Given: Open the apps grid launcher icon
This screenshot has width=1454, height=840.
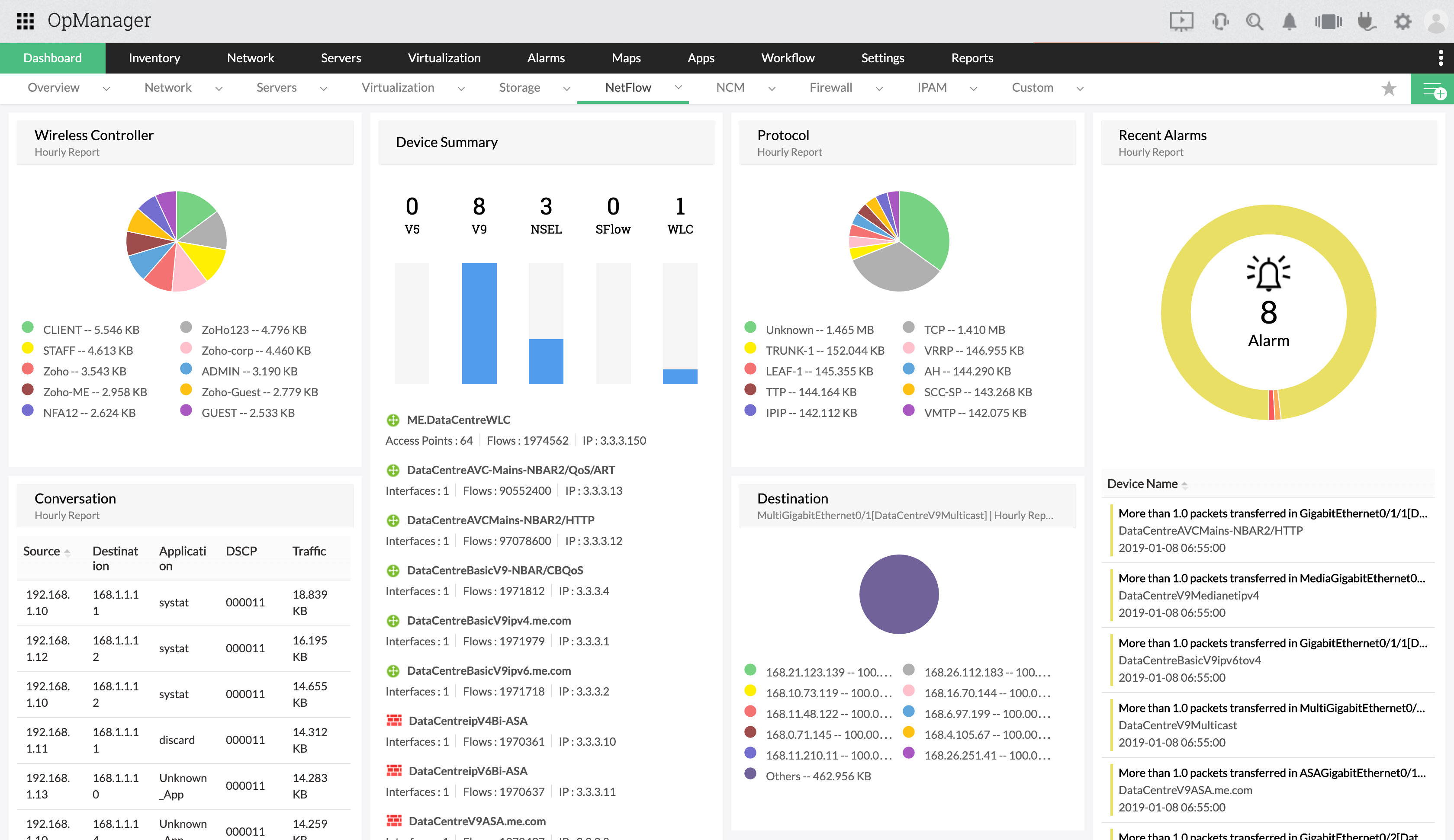Looking at the screenshot, I should point(26,21).
